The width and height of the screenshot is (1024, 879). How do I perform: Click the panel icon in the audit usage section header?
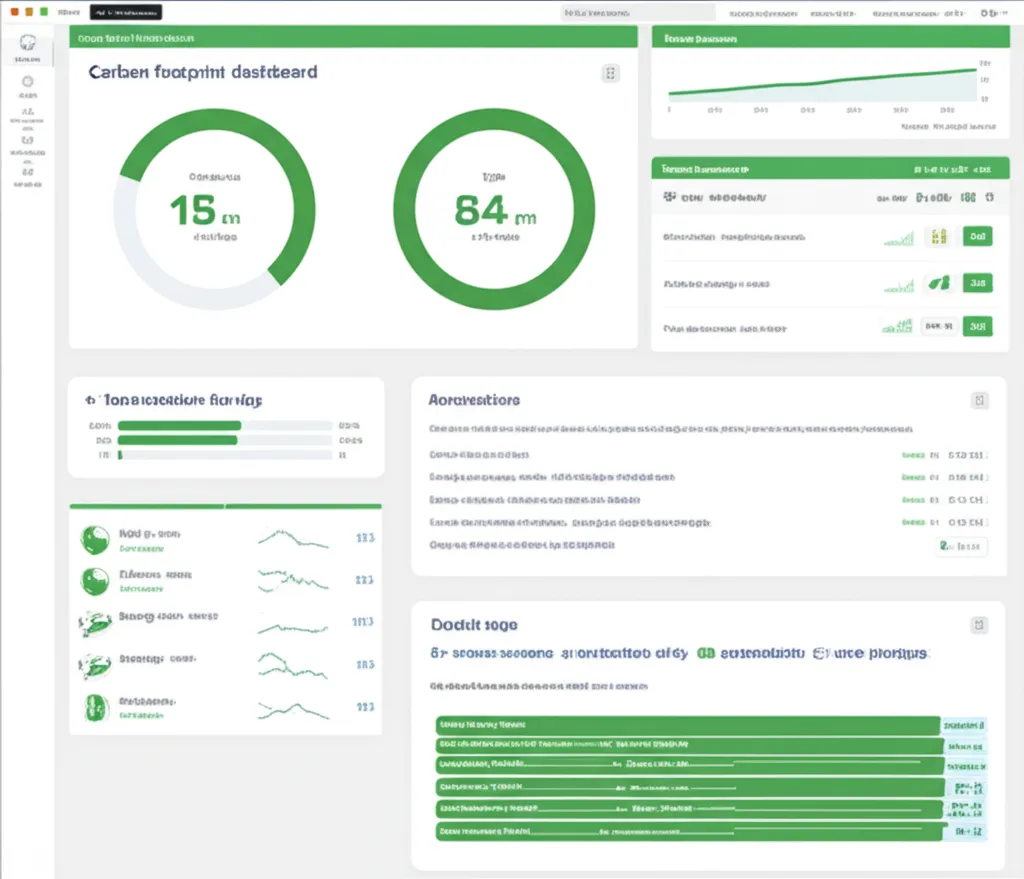tap(980, 624)
